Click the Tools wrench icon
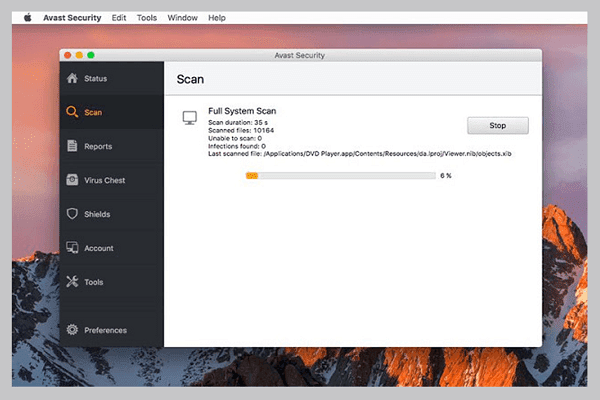 click(x=72, y=281)
